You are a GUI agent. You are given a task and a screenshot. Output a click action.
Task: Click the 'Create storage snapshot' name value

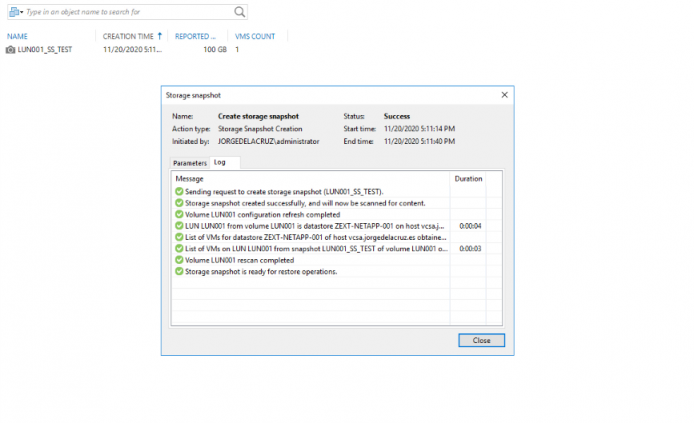[258, 116]
